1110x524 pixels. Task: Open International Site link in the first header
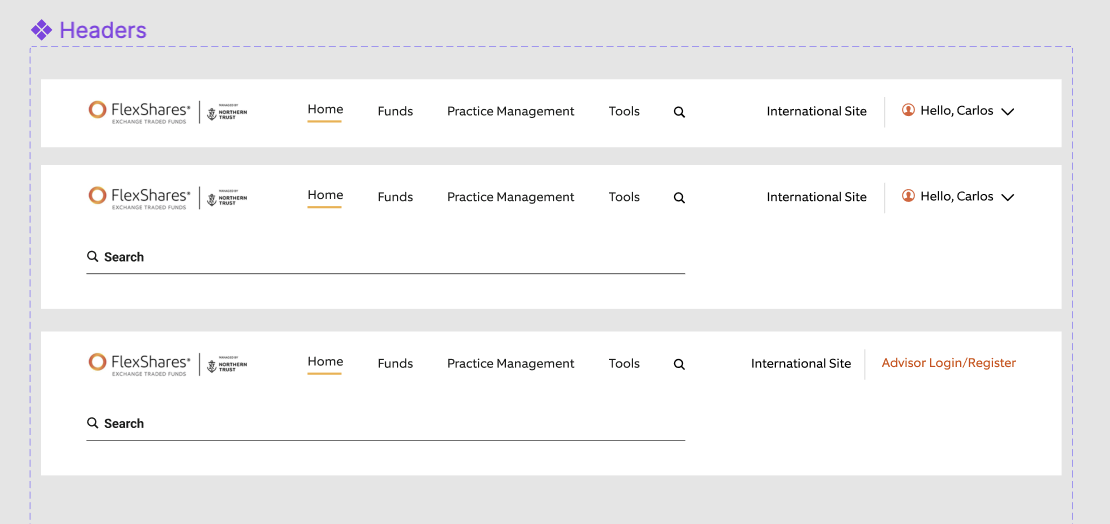pos(816,111)
